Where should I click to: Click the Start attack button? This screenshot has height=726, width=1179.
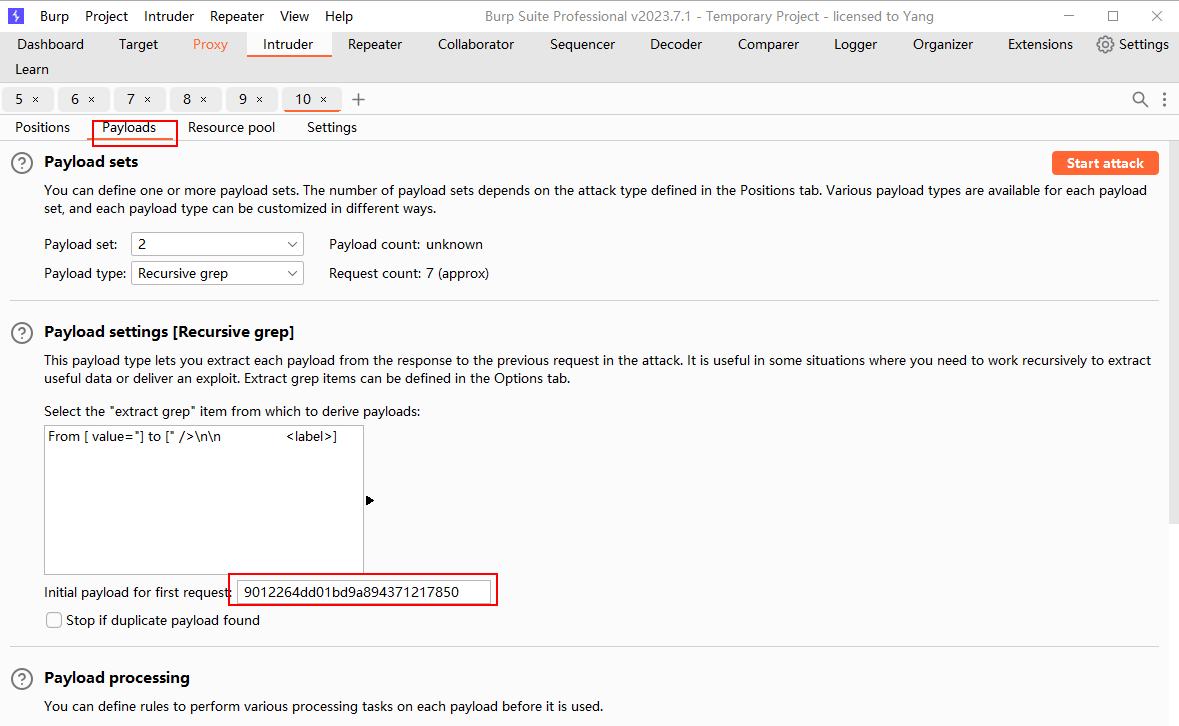1104,163
